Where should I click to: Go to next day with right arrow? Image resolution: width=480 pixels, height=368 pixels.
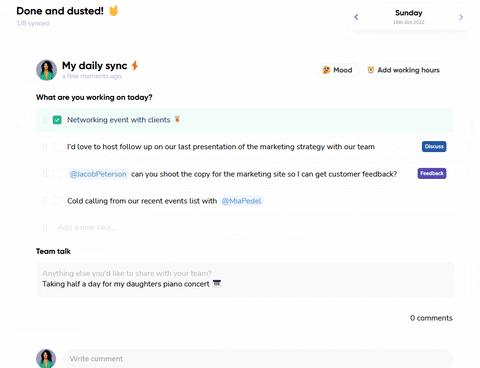[461, 17]
